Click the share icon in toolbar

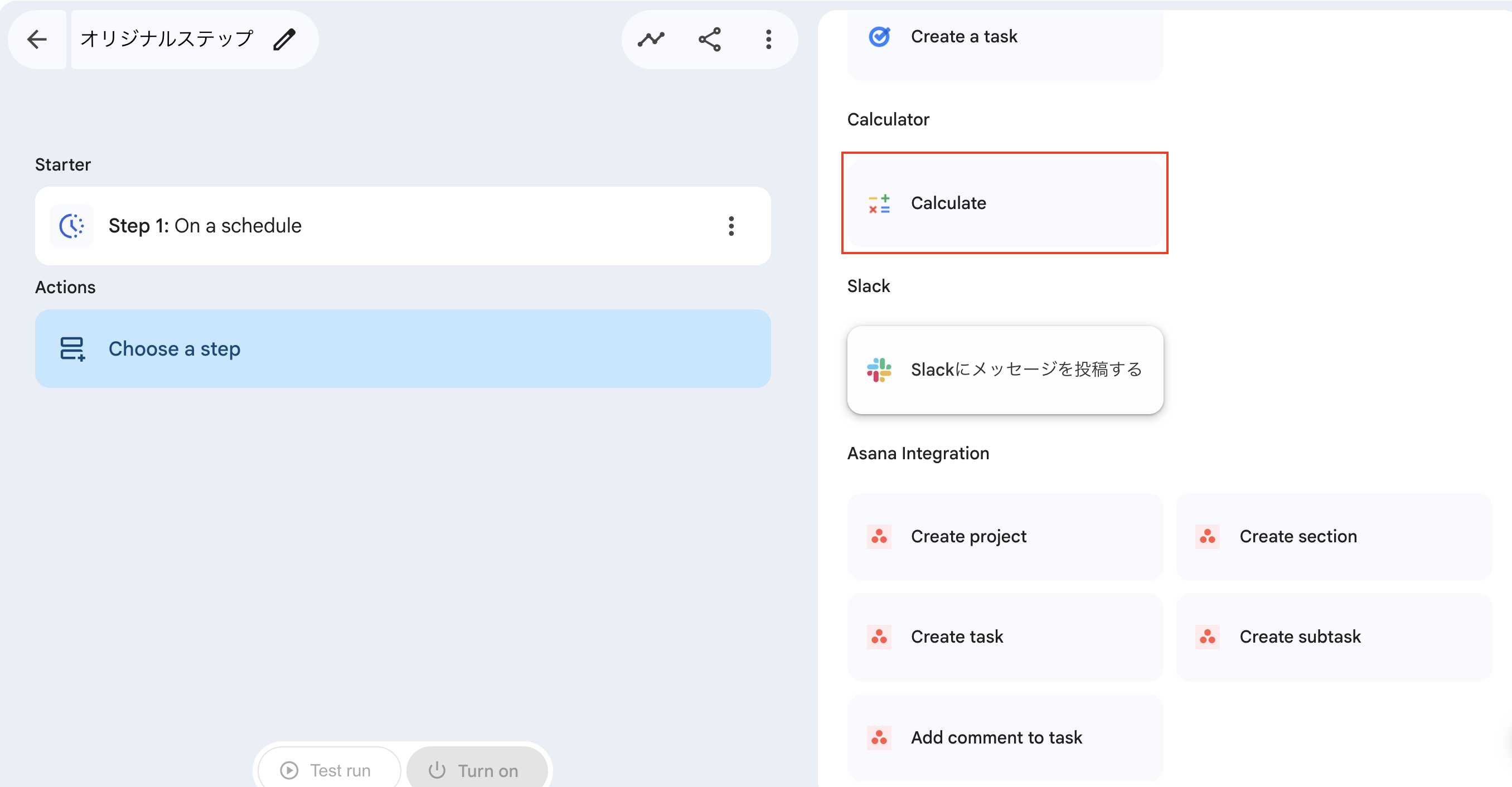[710, 40]
